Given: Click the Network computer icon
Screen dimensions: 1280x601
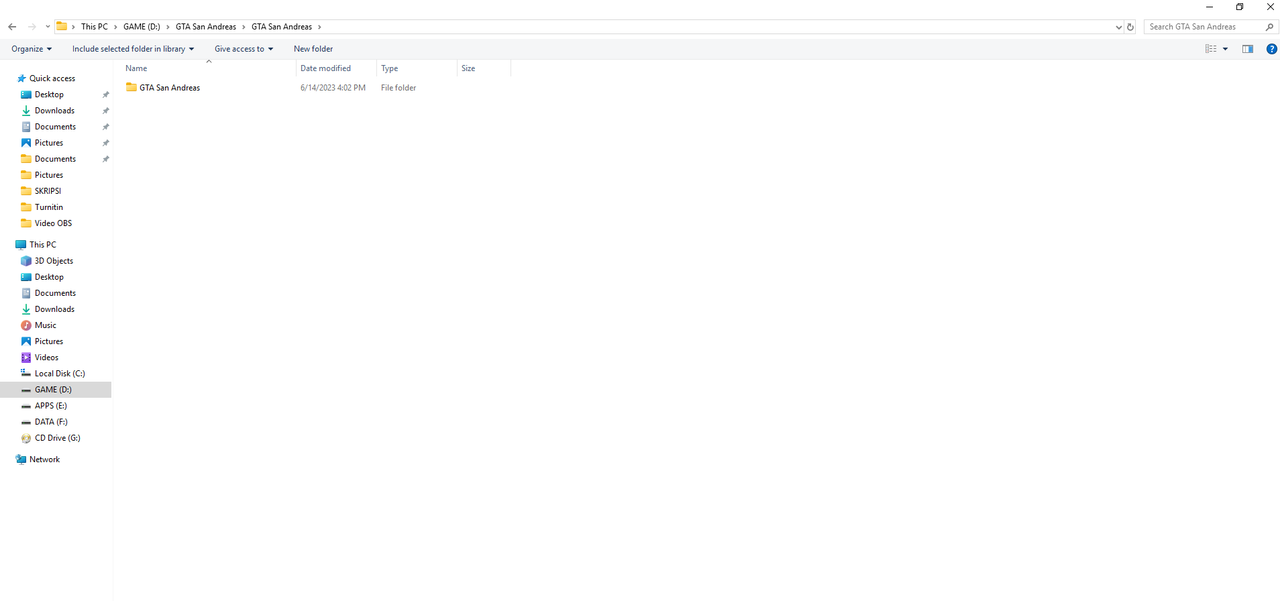Looking at the screenshot, I should [x=21, y=460].
